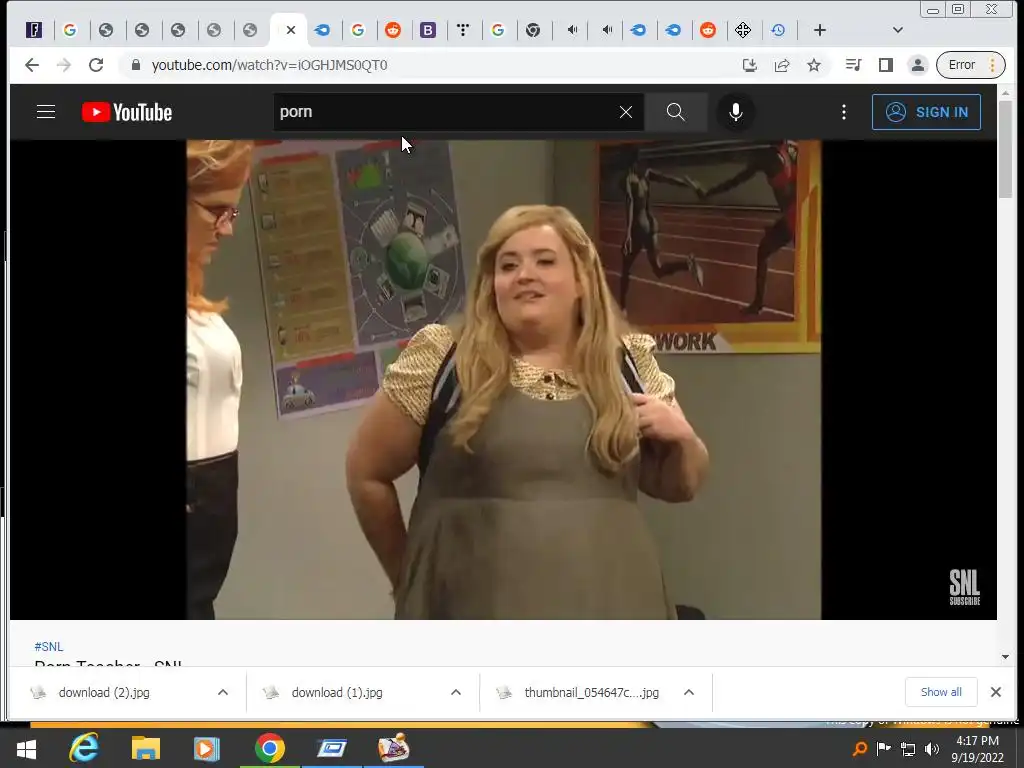Open the network tray icon

(x=908, y=748)
